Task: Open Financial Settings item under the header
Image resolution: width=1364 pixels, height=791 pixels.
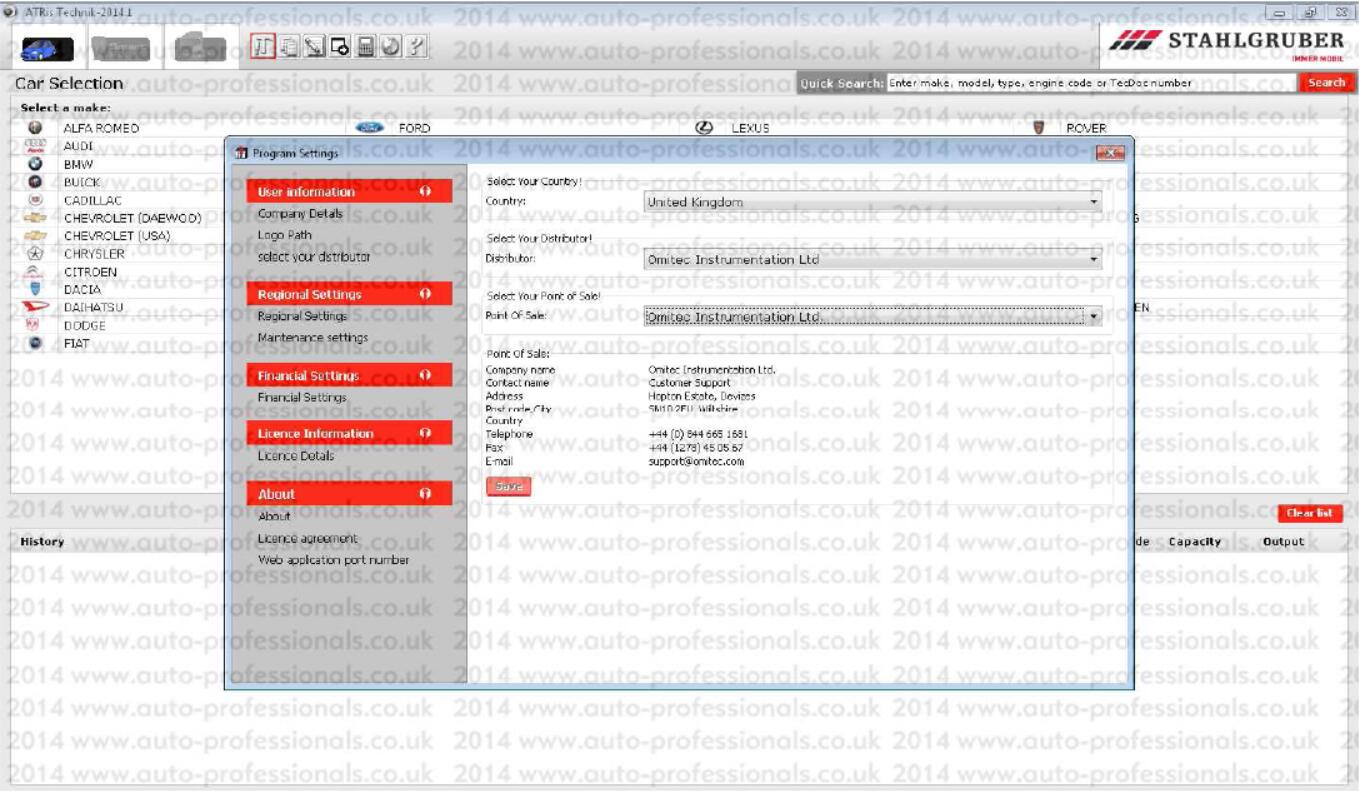Action: click(302, 397)
